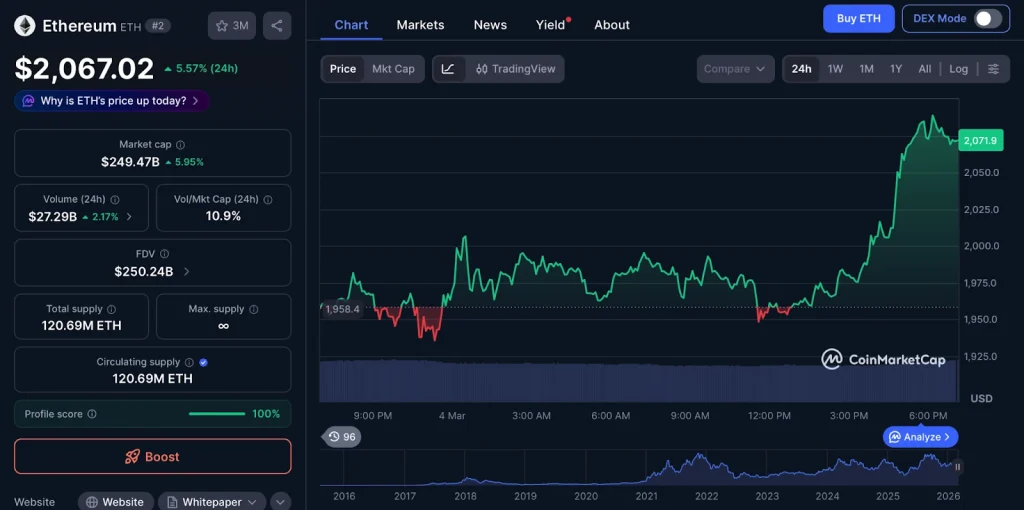This screenshot has height=510, width=1024.
Task: Toggle DEX Mode switch
Action: (987, 18)
